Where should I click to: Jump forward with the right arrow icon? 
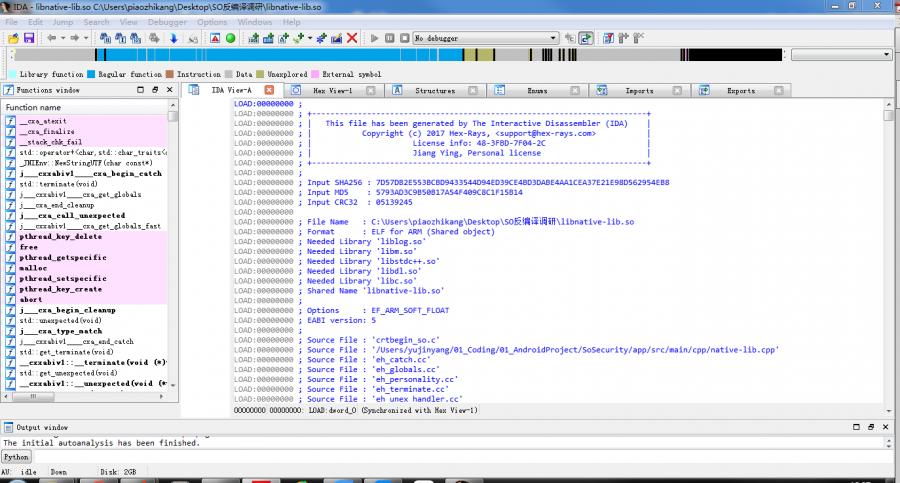pos(75,38)
